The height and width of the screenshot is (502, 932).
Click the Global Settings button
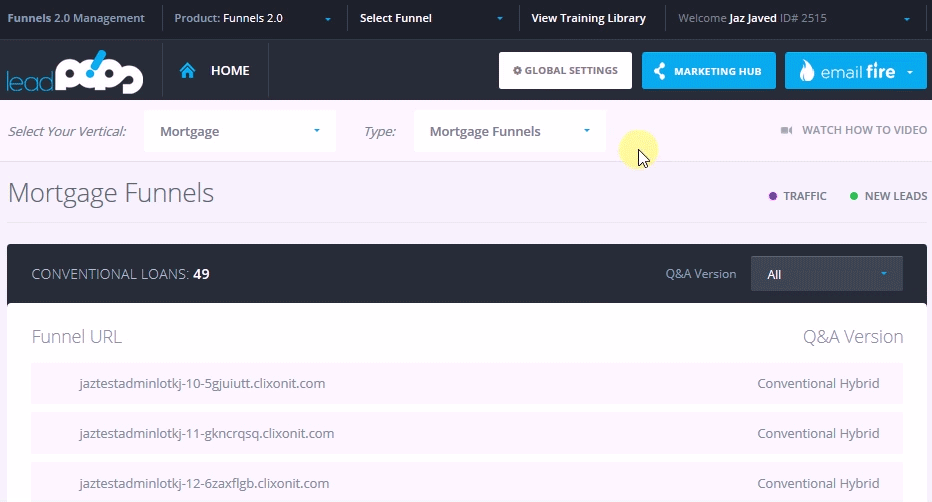coord(565,71)
